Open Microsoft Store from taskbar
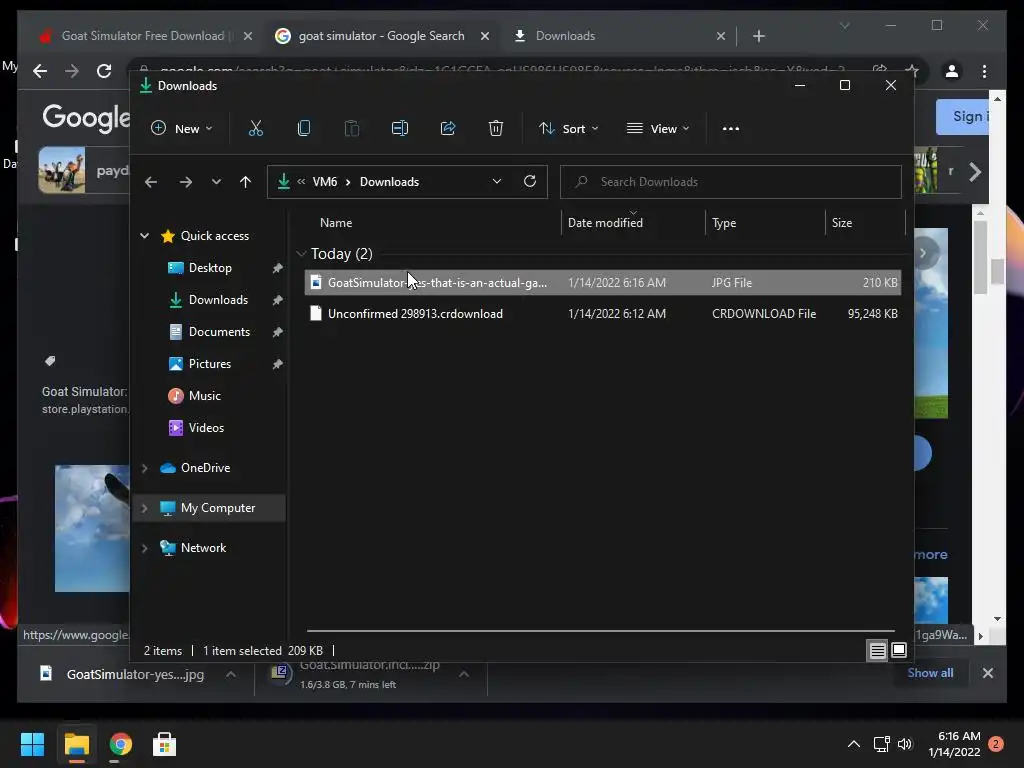Screen dimensions: 1024x768 coord(165,744)
